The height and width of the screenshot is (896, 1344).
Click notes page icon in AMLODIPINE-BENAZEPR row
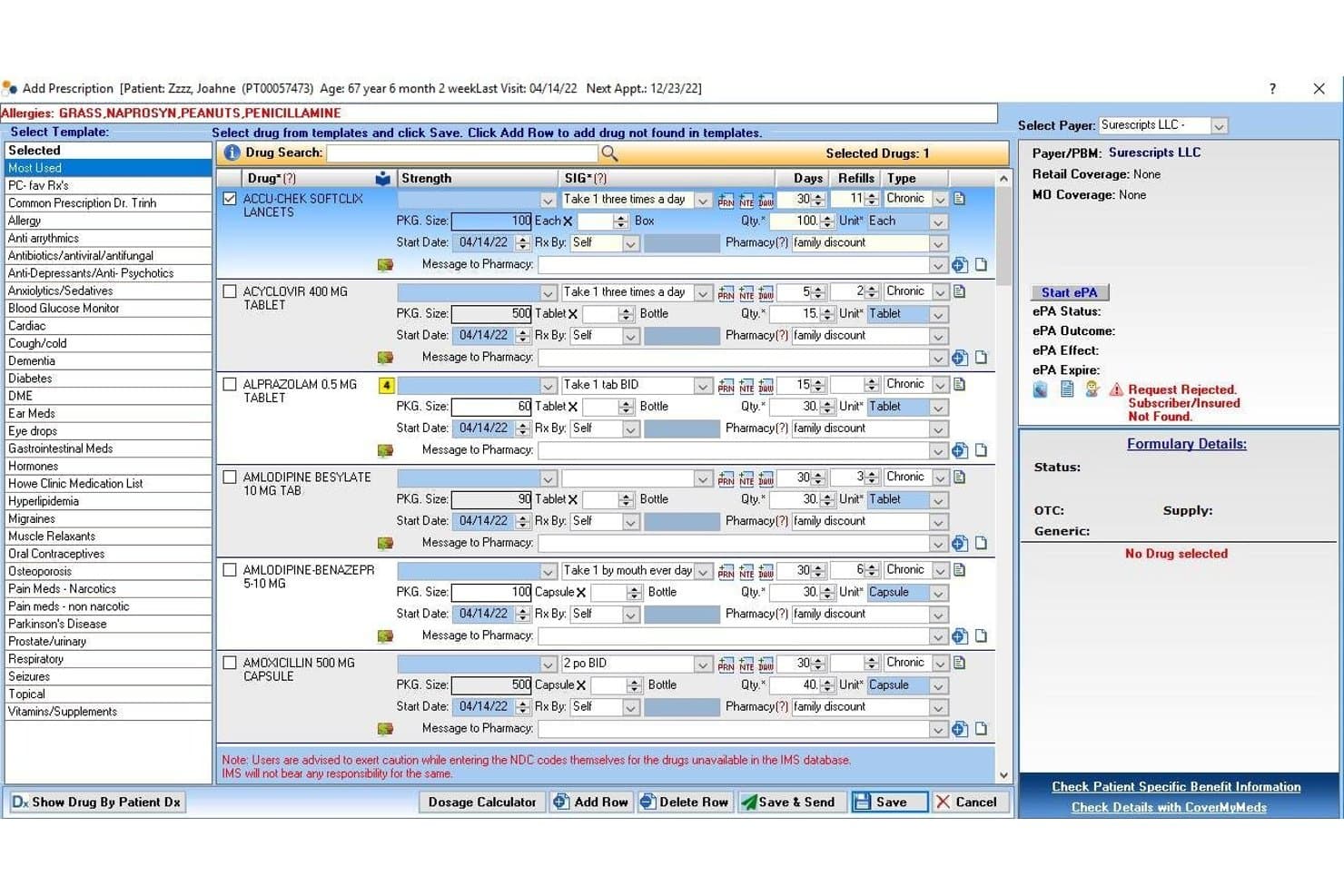(960, 570)
